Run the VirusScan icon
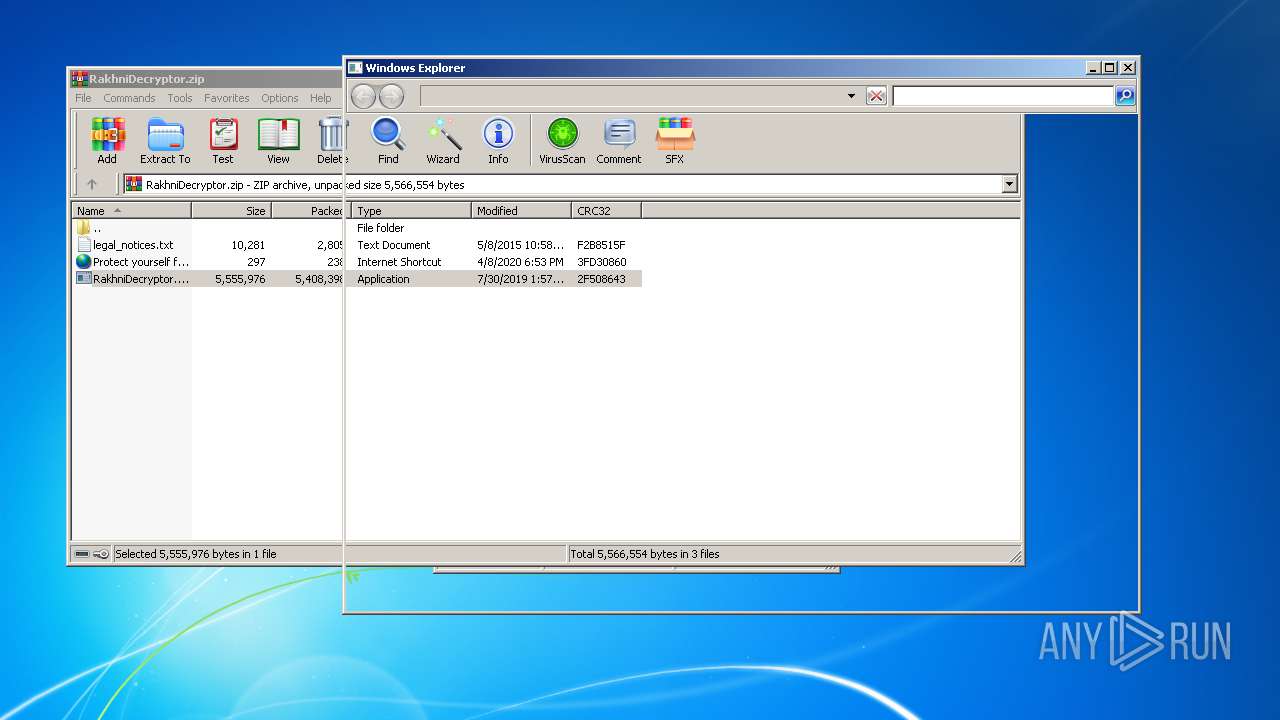 (x=562, y=140)
